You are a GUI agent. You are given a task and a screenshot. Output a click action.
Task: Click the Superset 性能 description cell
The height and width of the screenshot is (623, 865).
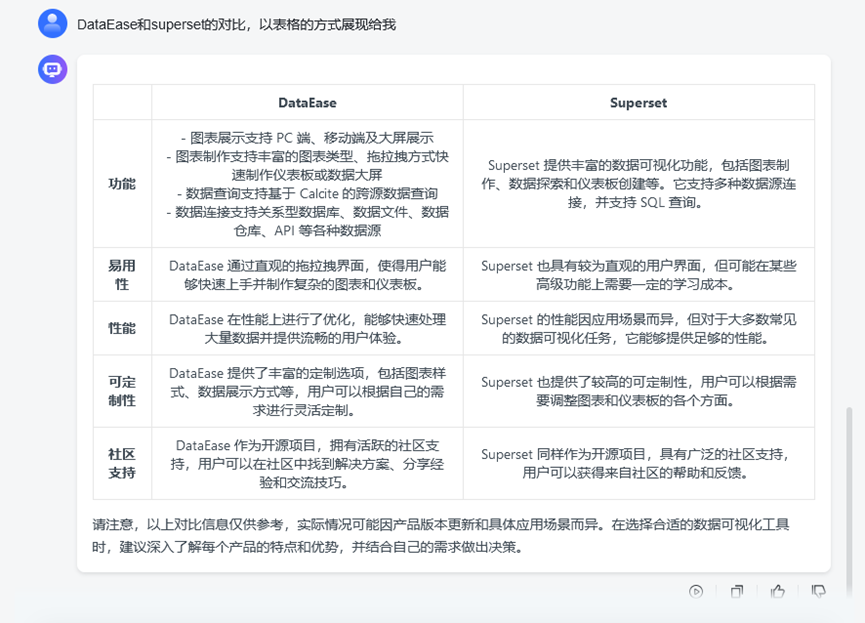pos(638,328)
